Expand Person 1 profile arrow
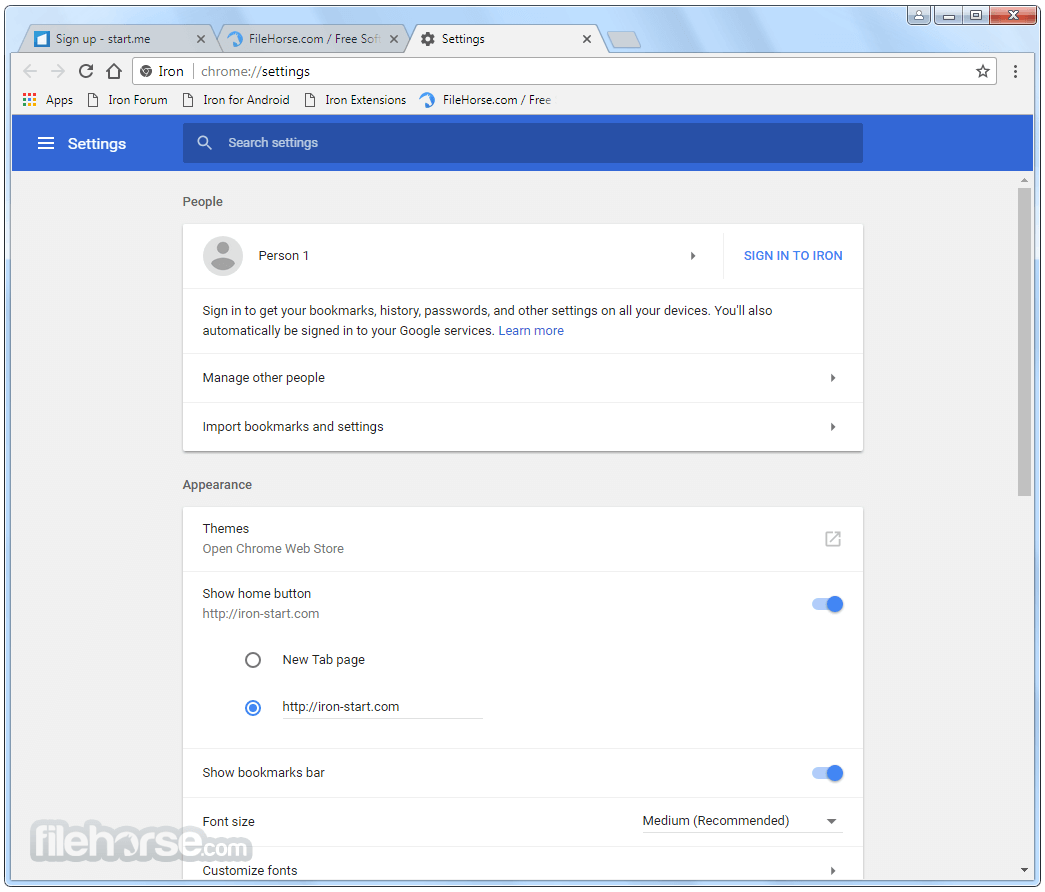This screenshot has width=1045, height=892. [693, 256]
